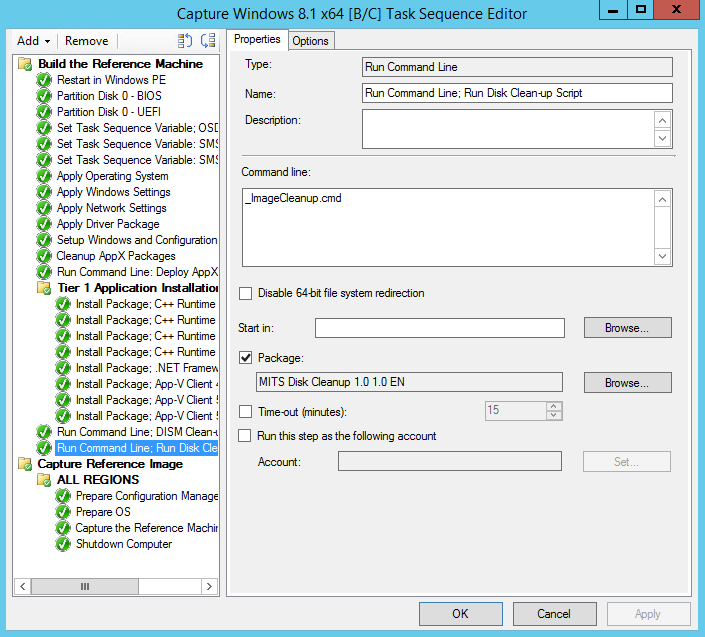This screenshot has width=705, height=637.
Task: Select the Apply Driver Package step
Action: click(108, 224)
